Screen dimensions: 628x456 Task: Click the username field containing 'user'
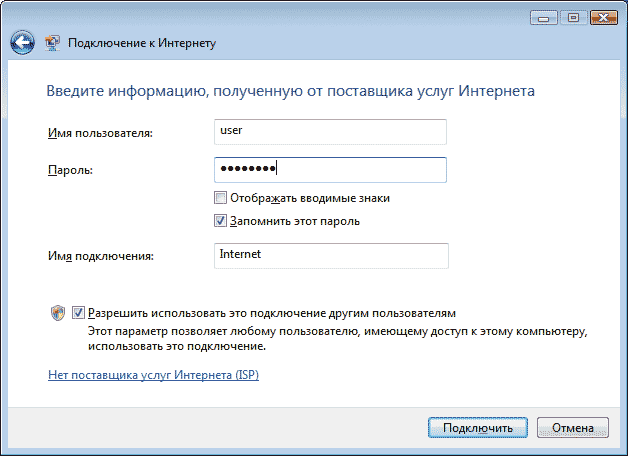330,131
